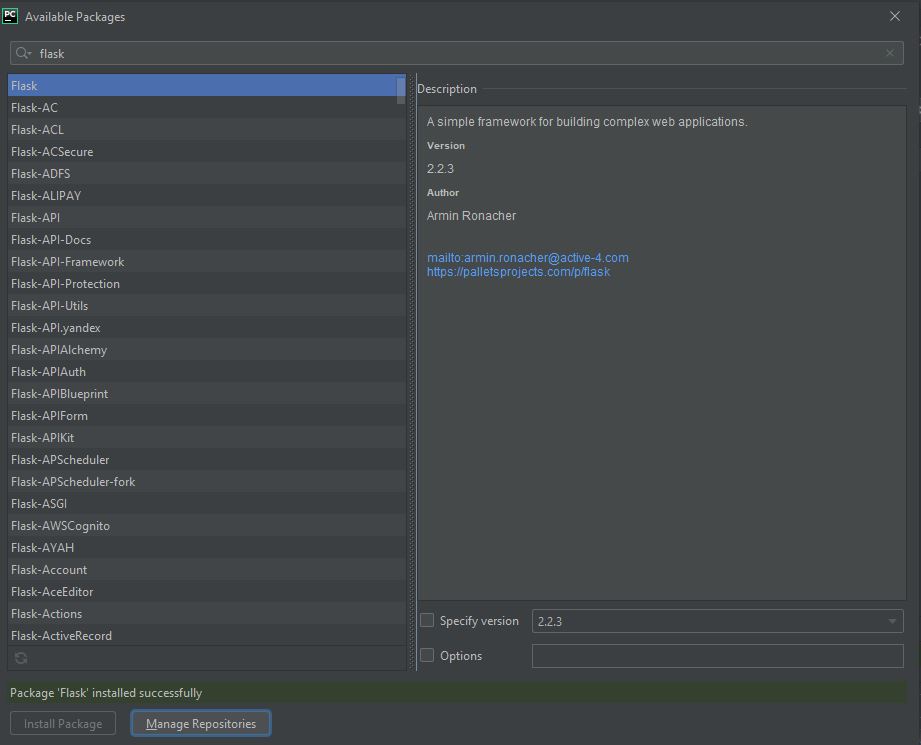Open the version dropdown showing 2.2.3

pyautogui.click(x=893, y=620)
